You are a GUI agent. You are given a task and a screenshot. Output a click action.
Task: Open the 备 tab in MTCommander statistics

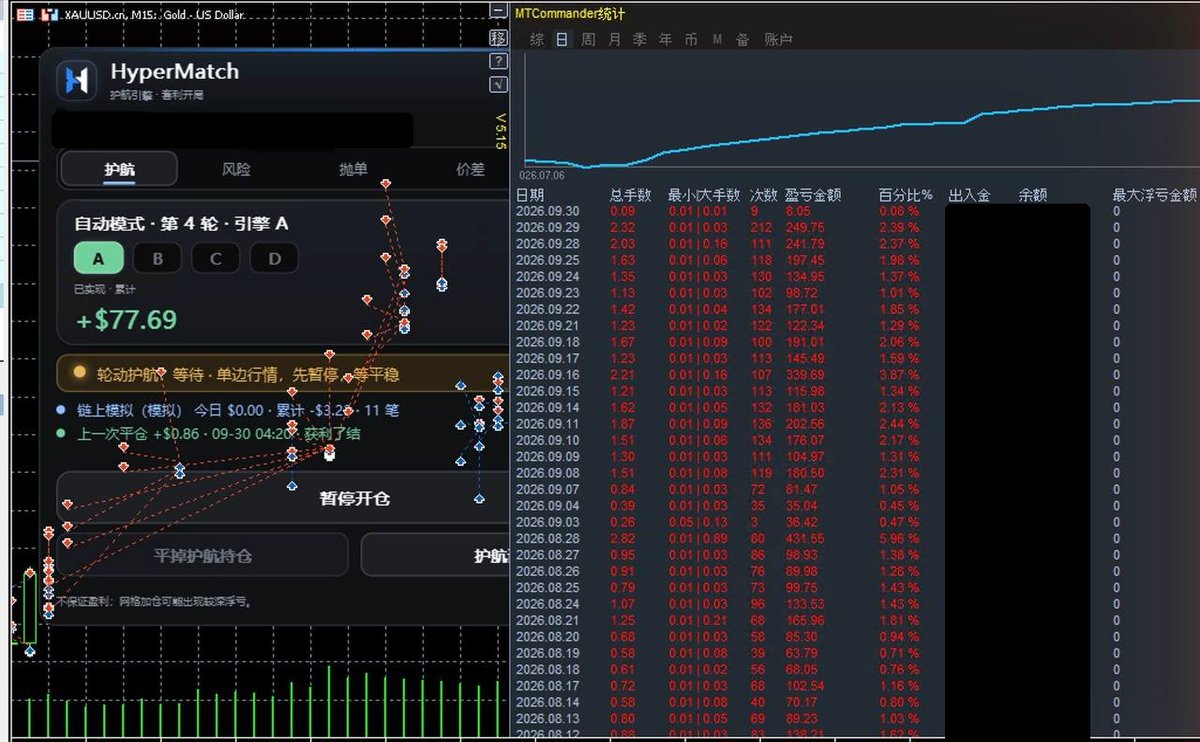(x=743, y=40)
